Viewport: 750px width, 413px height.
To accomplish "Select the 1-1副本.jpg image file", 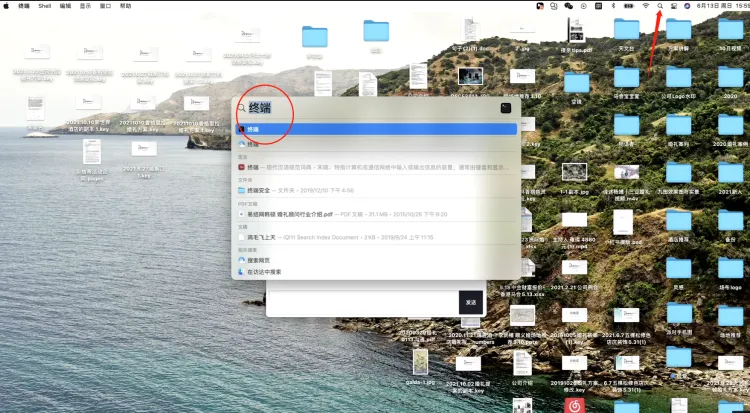I will (x=574, y=178).
